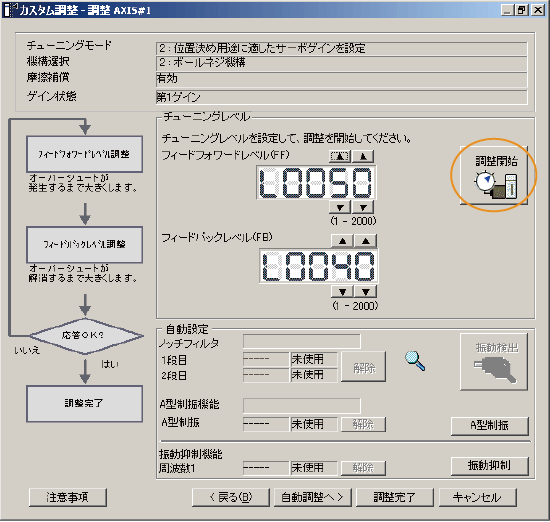
Task: Open the 注意事項 precautions button
Action: pos(68,497)
